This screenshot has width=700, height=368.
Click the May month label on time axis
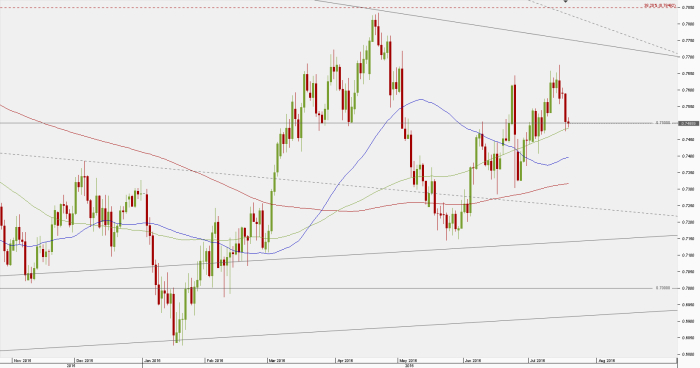pyautogui.click(x=408, y=360)
